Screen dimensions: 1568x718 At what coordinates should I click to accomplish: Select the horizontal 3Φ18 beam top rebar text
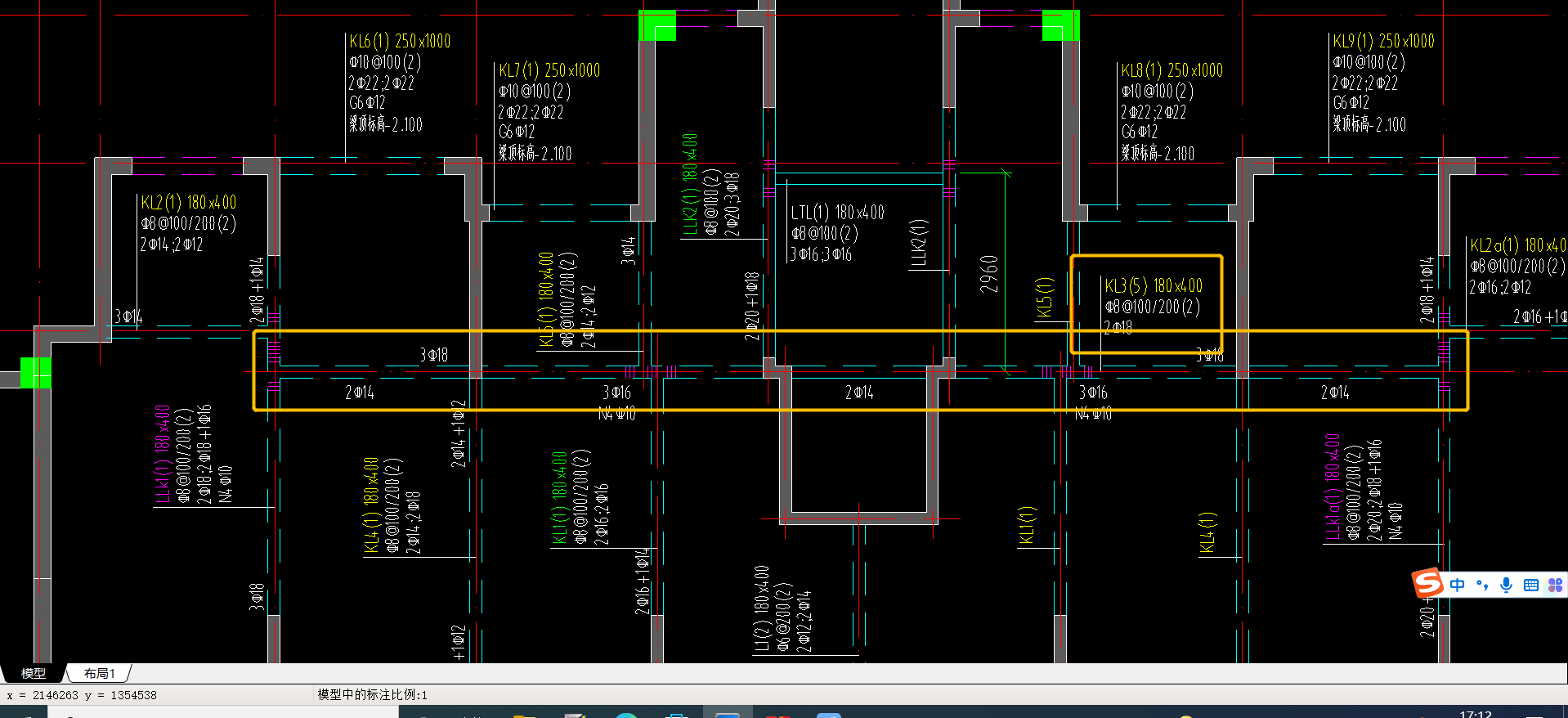click(433, 355)
